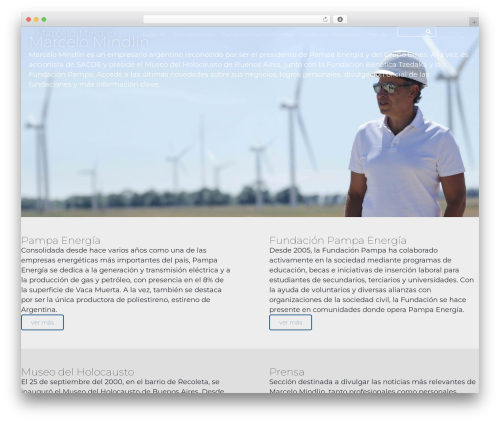Open the Fundación Pampa Energía nav item

click(x=258, y=34)
